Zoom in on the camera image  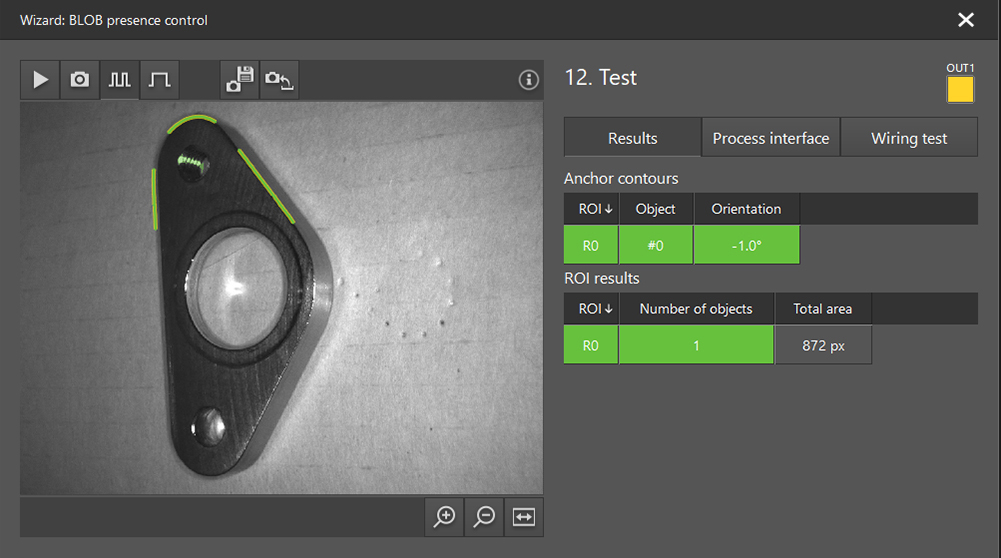point(445,516)
